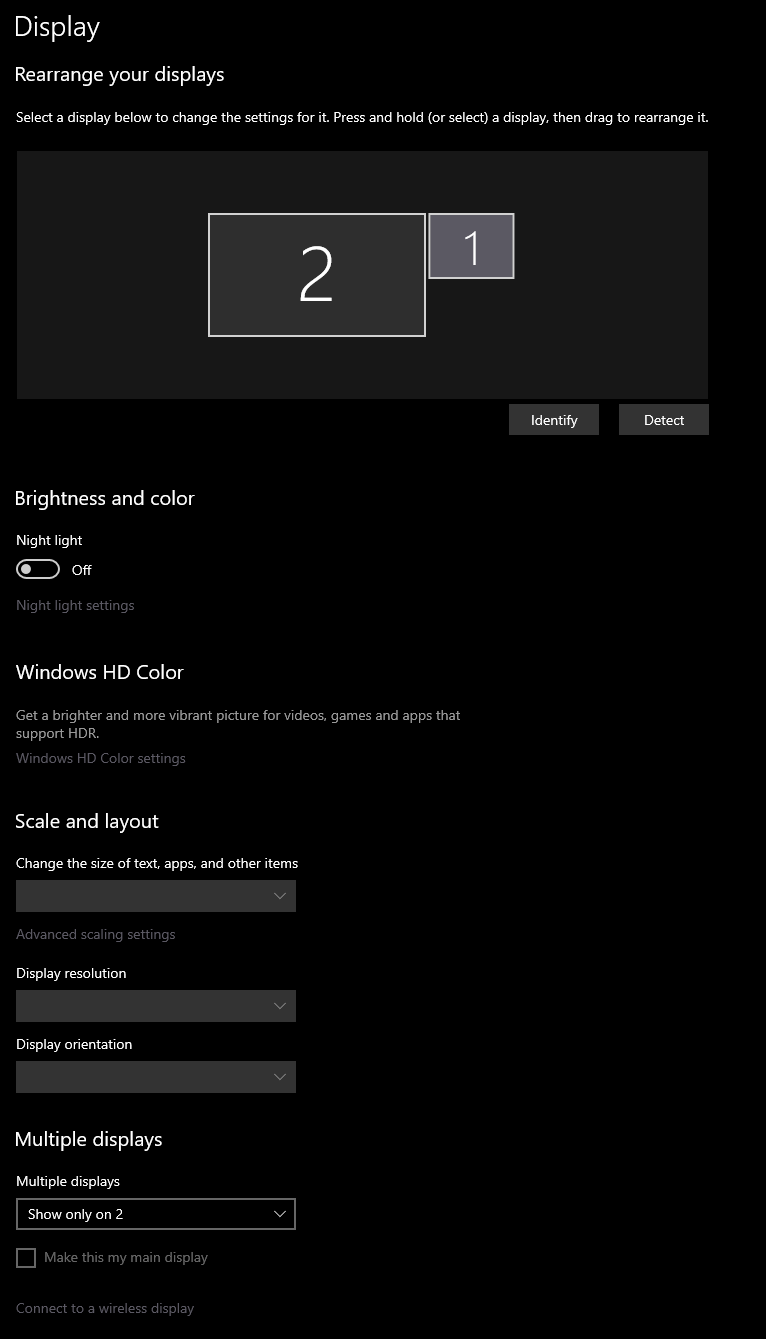Check 'Make this my main display' checkbox
This screenshot has width=766, height=1339.
26,1258
